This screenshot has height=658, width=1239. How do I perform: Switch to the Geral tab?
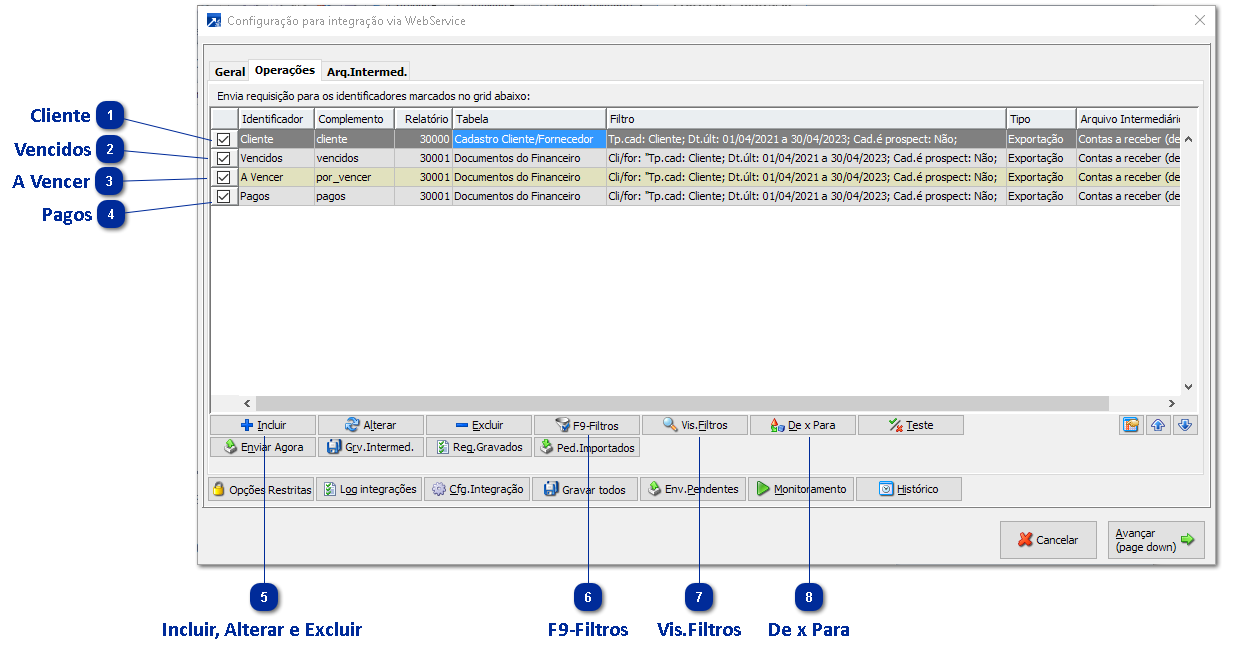click(x=230, y=72)
